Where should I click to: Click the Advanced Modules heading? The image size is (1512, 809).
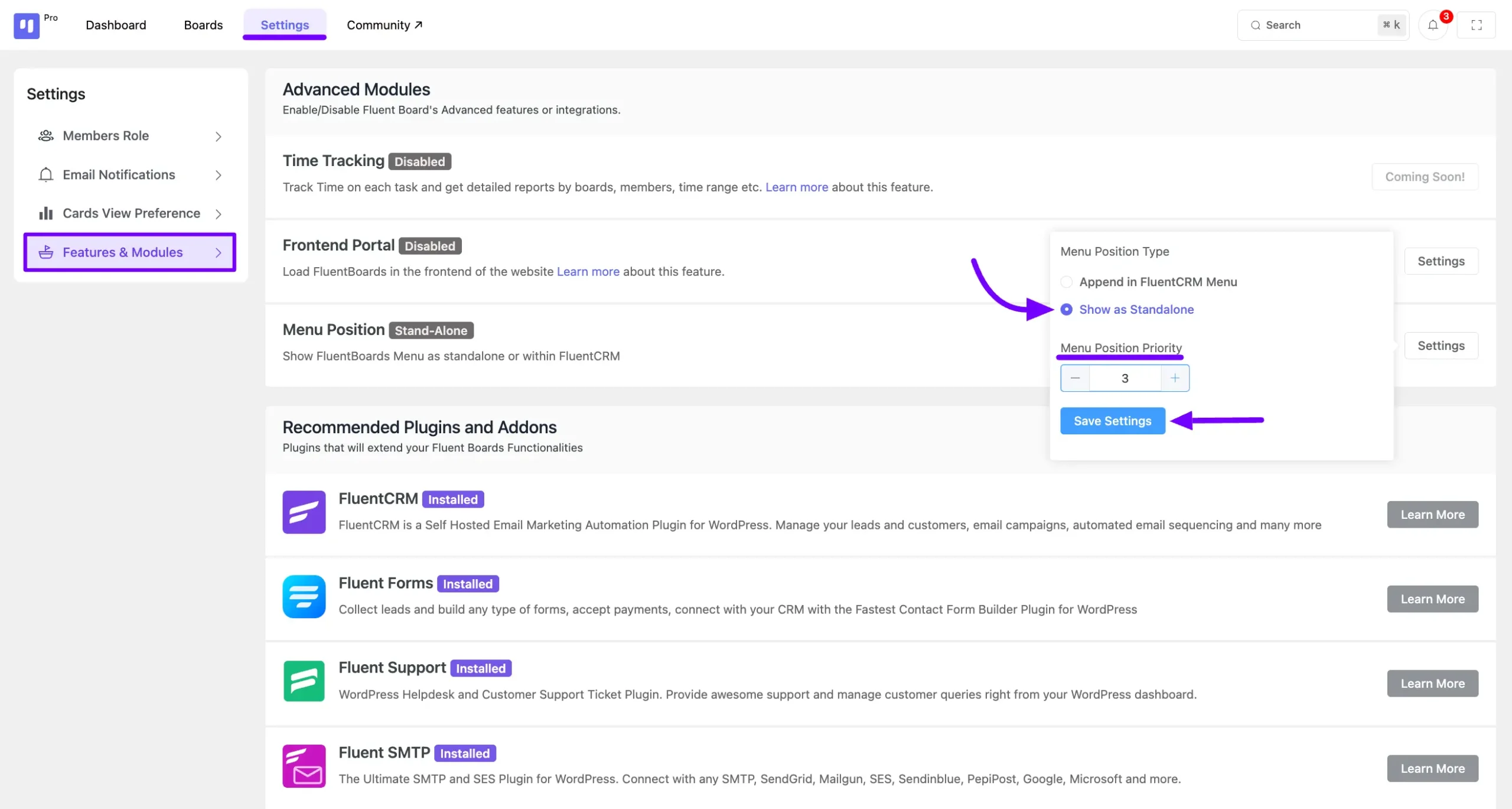356,89
